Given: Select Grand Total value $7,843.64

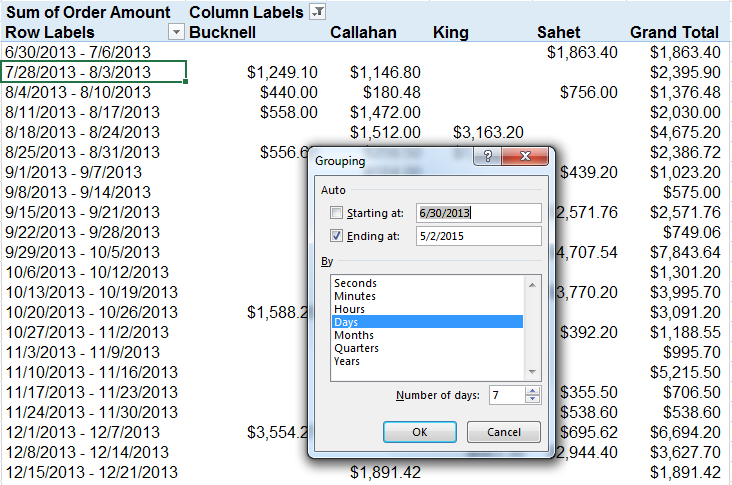Looking at the screenshot, I should (x=685, y=253).
